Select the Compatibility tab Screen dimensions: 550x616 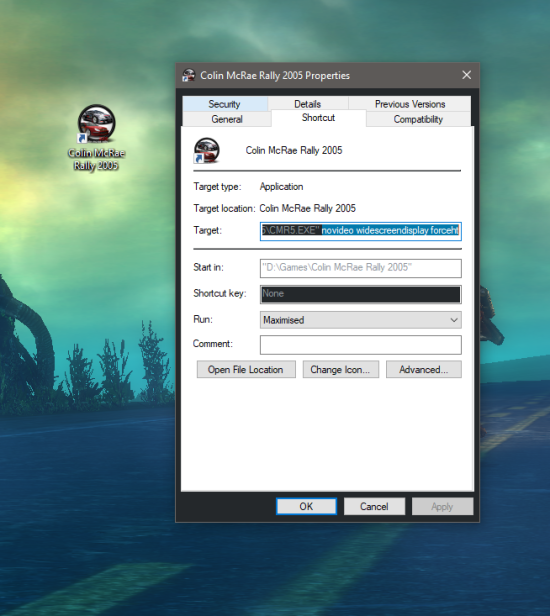coord(418,119)
